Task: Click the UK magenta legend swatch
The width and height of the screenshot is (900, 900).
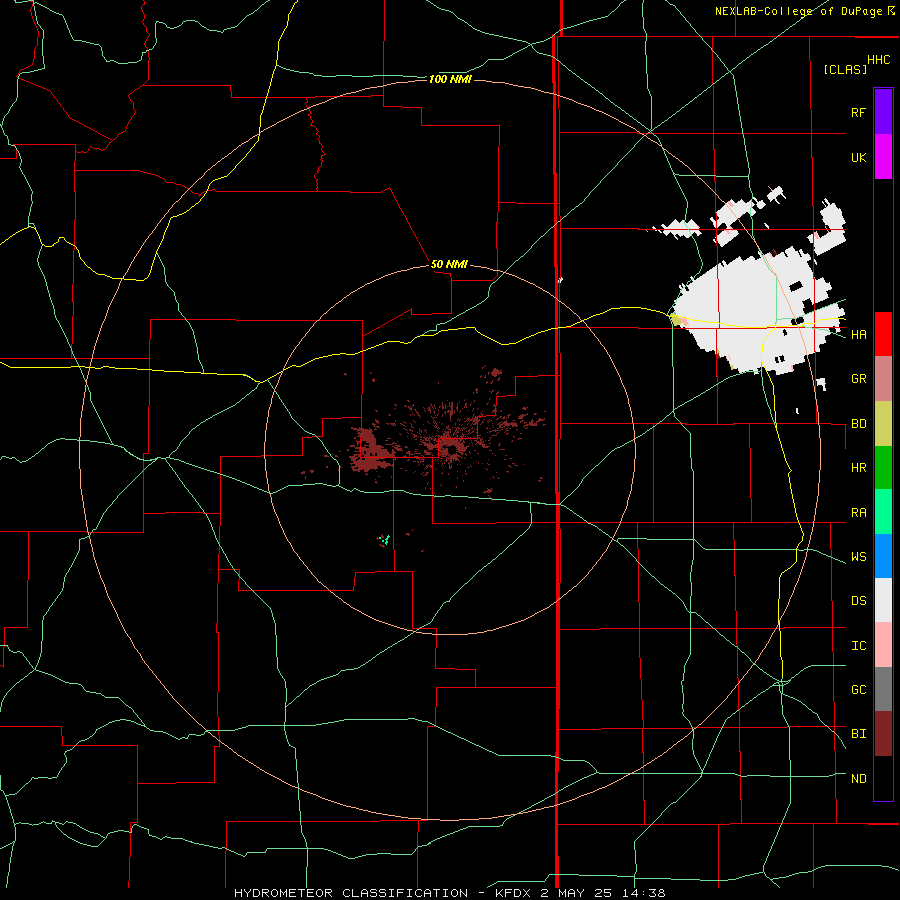Action: point(883,157)
